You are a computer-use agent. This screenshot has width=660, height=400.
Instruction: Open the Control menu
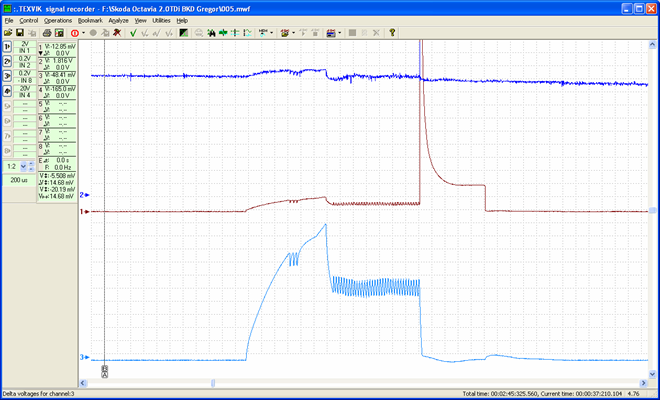tap(29, 21)
